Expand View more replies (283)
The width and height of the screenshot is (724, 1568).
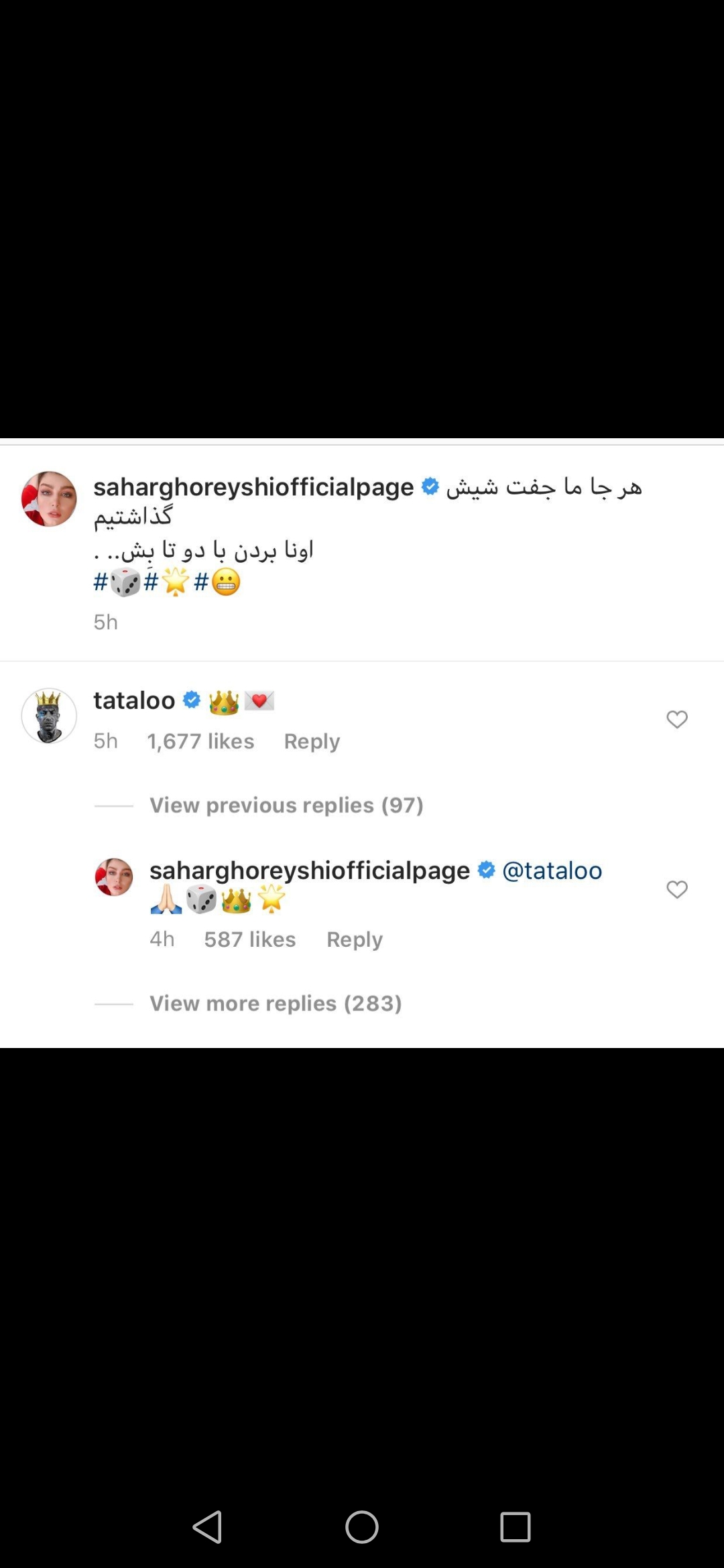click(x=276, y=1003)
